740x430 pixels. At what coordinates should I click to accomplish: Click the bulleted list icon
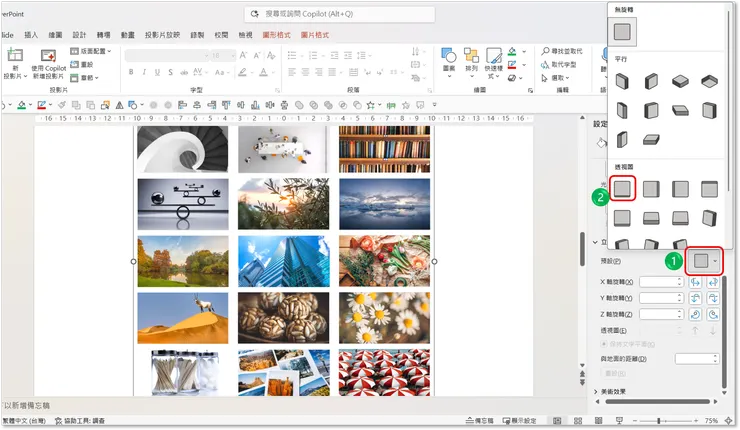tap(292, 56)
